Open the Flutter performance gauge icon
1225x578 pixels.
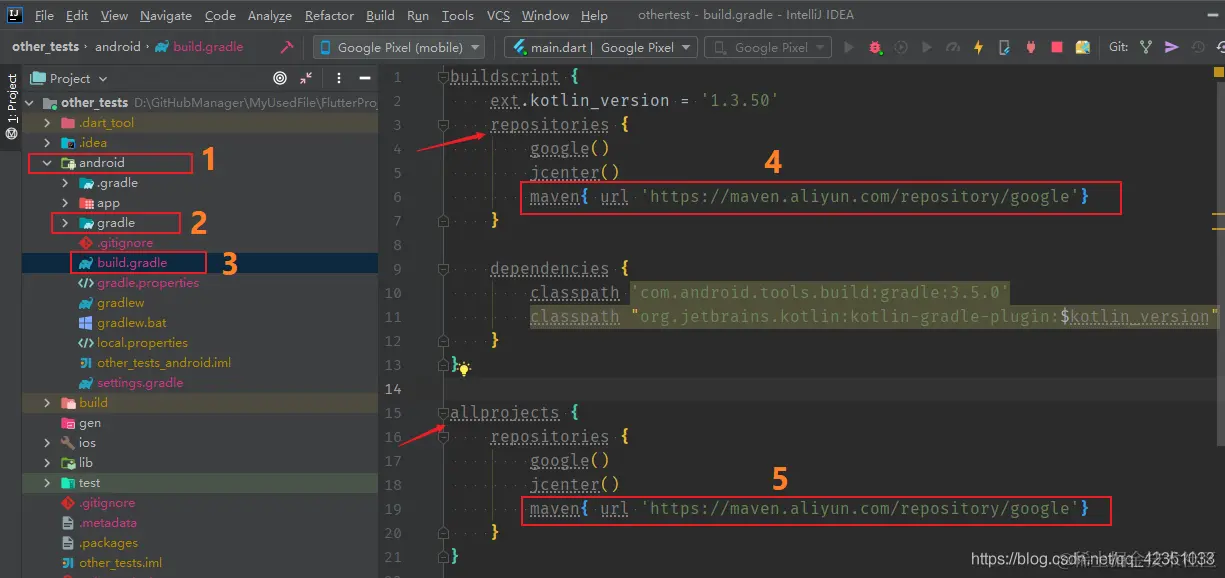pos(952,47)
